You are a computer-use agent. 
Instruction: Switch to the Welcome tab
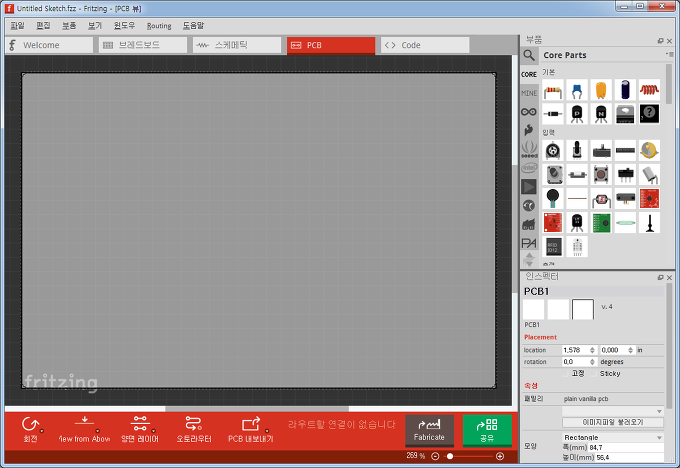[49, 45]
